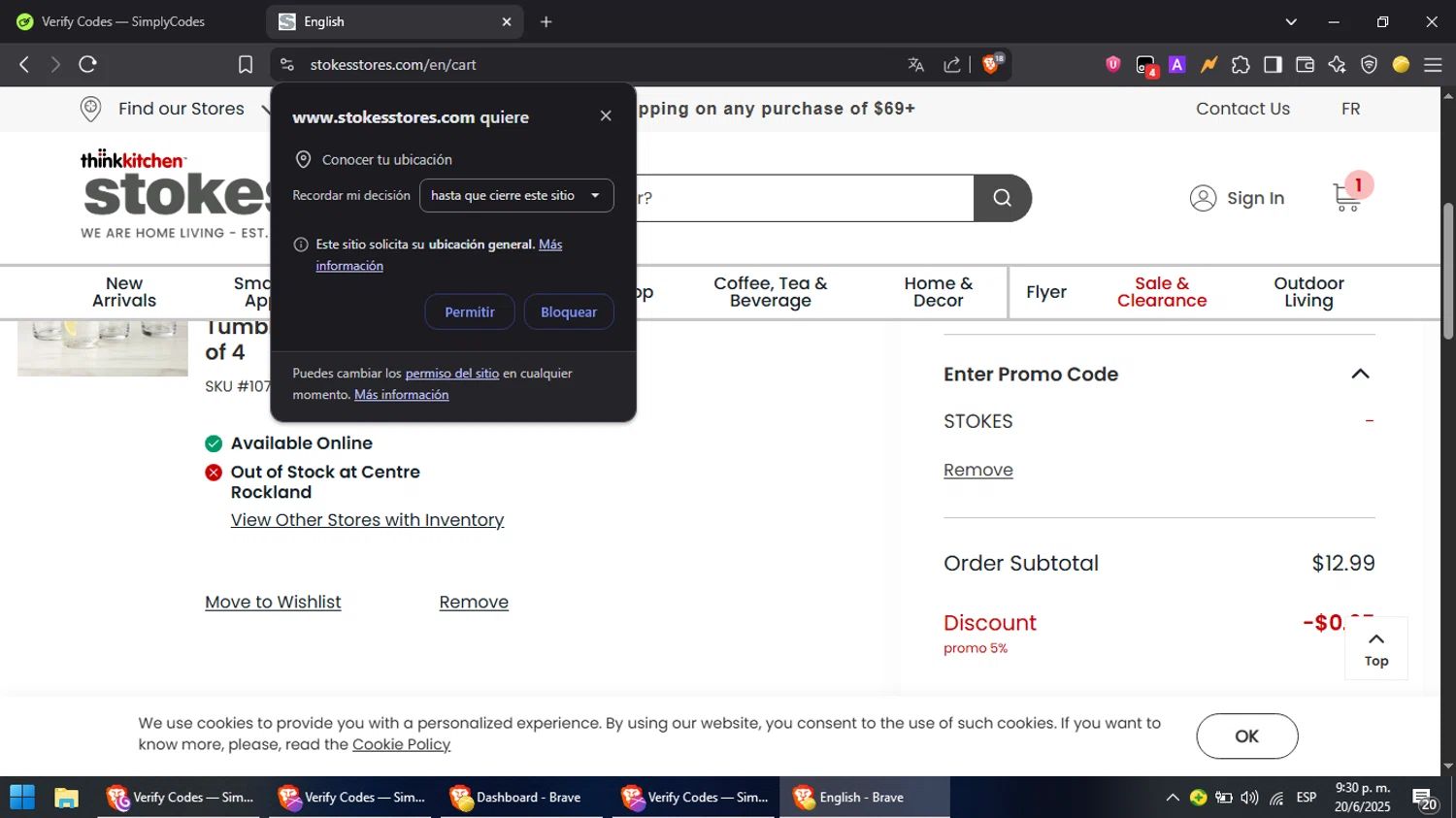Close the English tab

pyautogui.click(x=506, y=21)
